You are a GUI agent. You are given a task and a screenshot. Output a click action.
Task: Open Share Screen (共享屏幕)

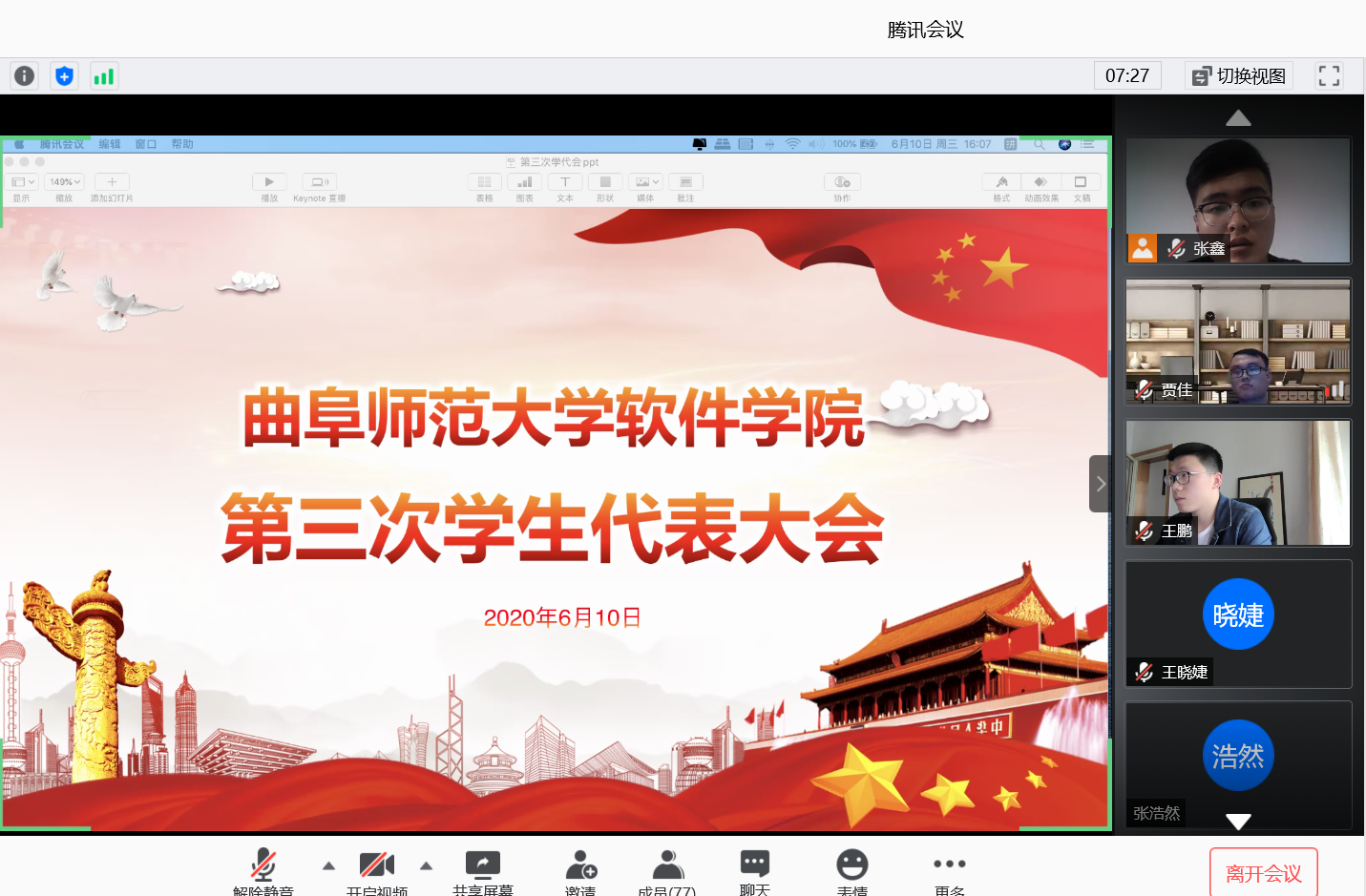click(482, 867)
